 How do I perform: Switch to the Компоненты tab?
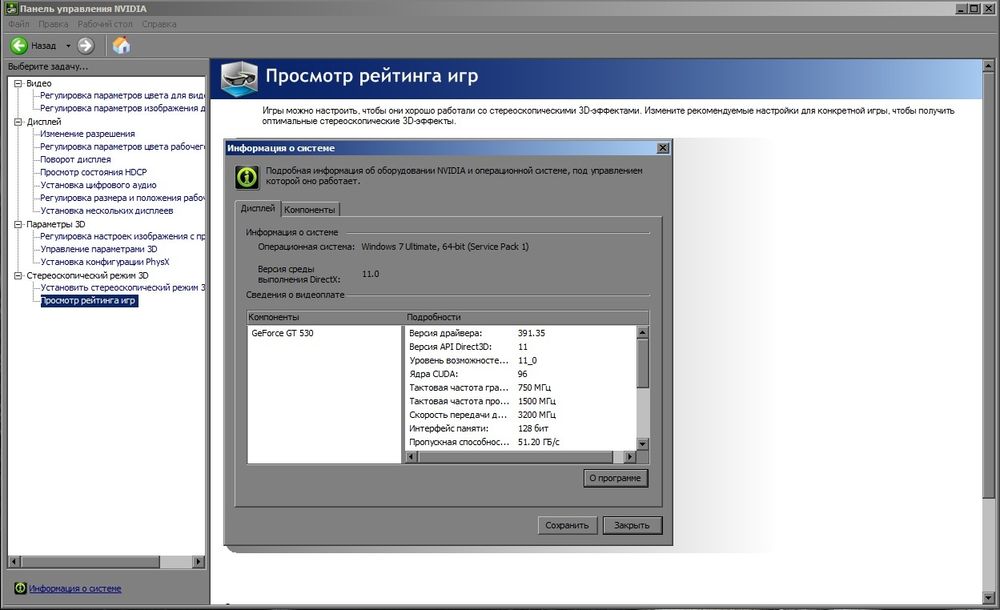(x=309, y=210)
